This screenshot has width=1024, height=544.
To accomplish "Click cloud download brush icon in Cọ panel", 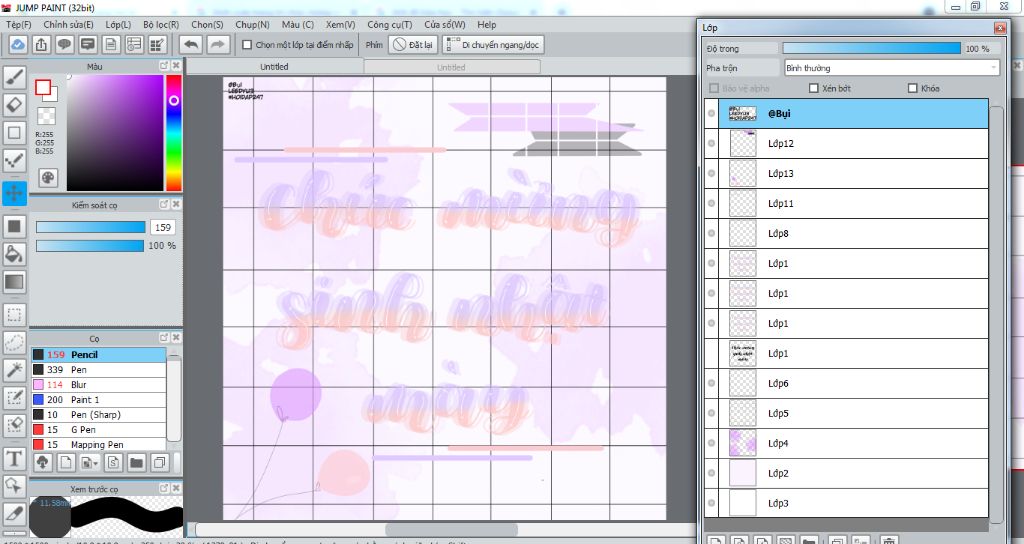I will 42,462.
